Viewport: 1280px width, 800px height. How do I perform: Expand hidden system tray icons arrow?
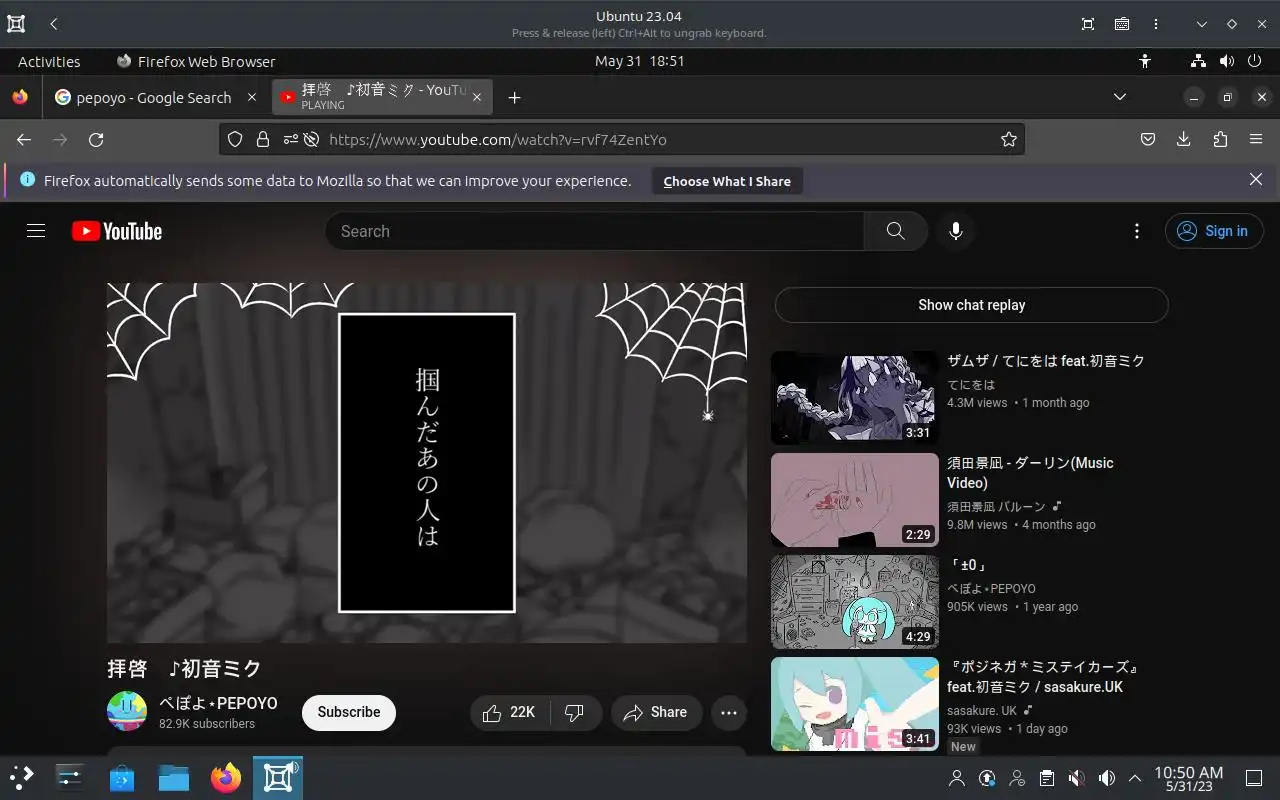pyautogui.click(x=1135, y=778)
